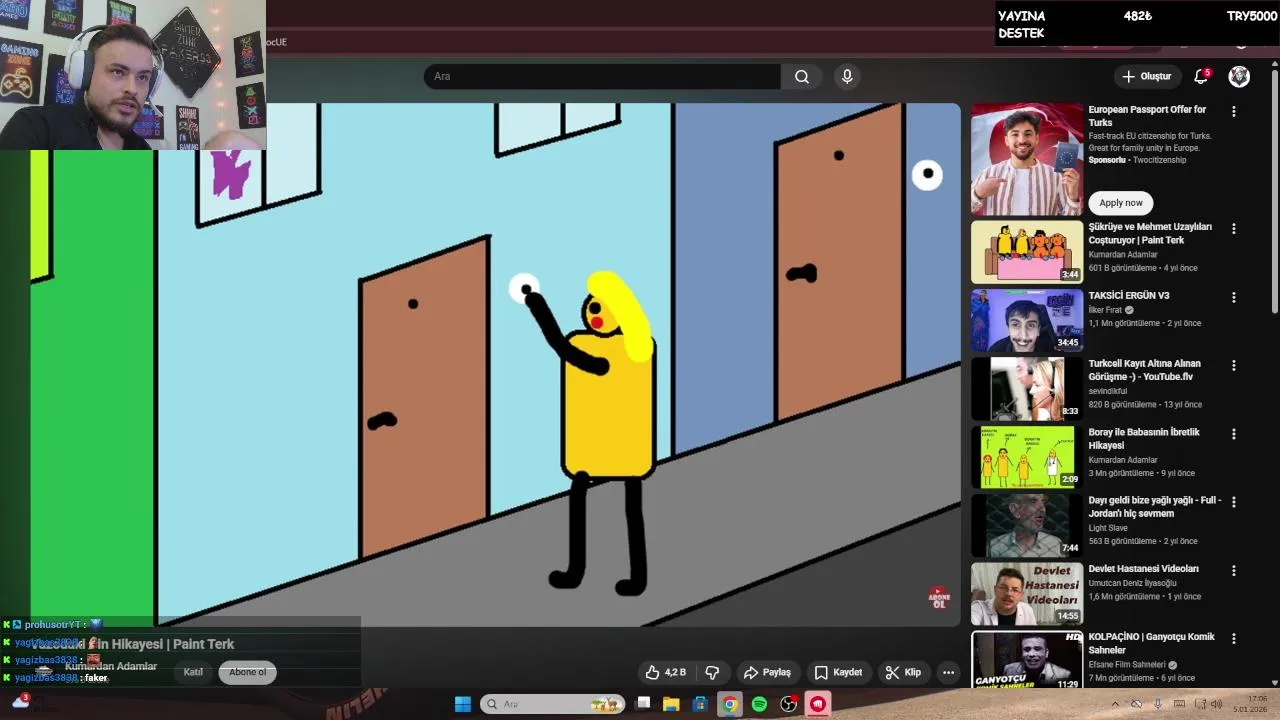This screenshot has width=1280, height=720.
Task: Open options for Dayı geldi bize video
Action: 1233,501
